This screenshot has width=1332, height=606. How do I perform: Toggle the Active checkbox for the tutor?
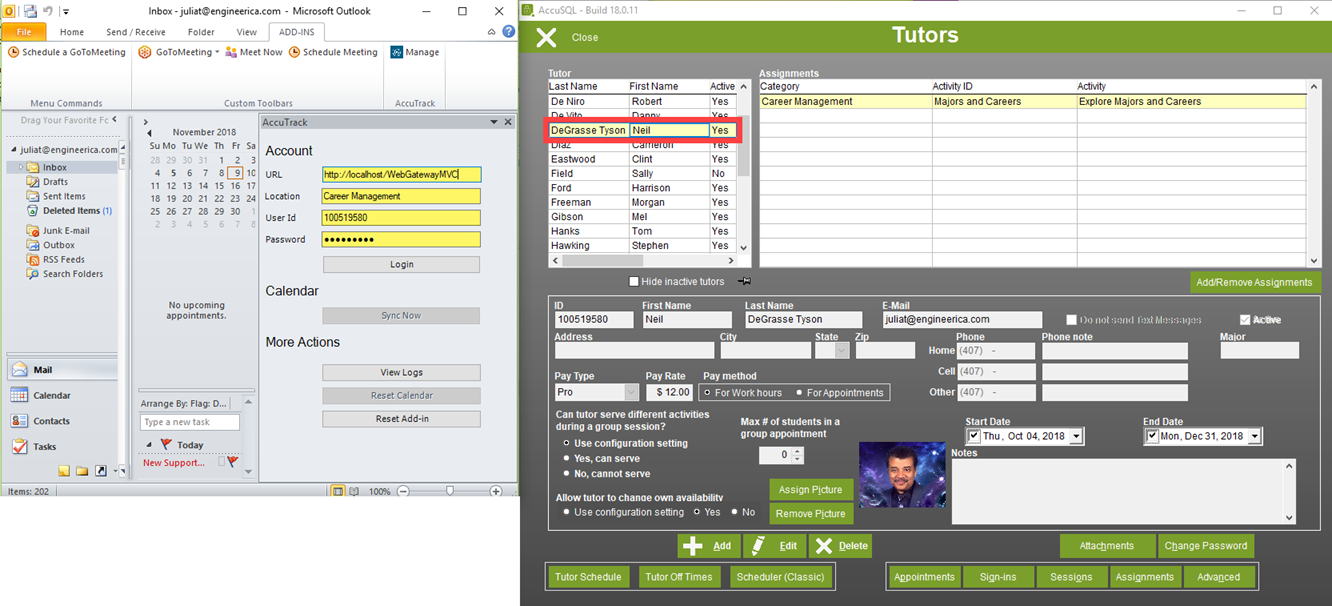coord(1245,320)
